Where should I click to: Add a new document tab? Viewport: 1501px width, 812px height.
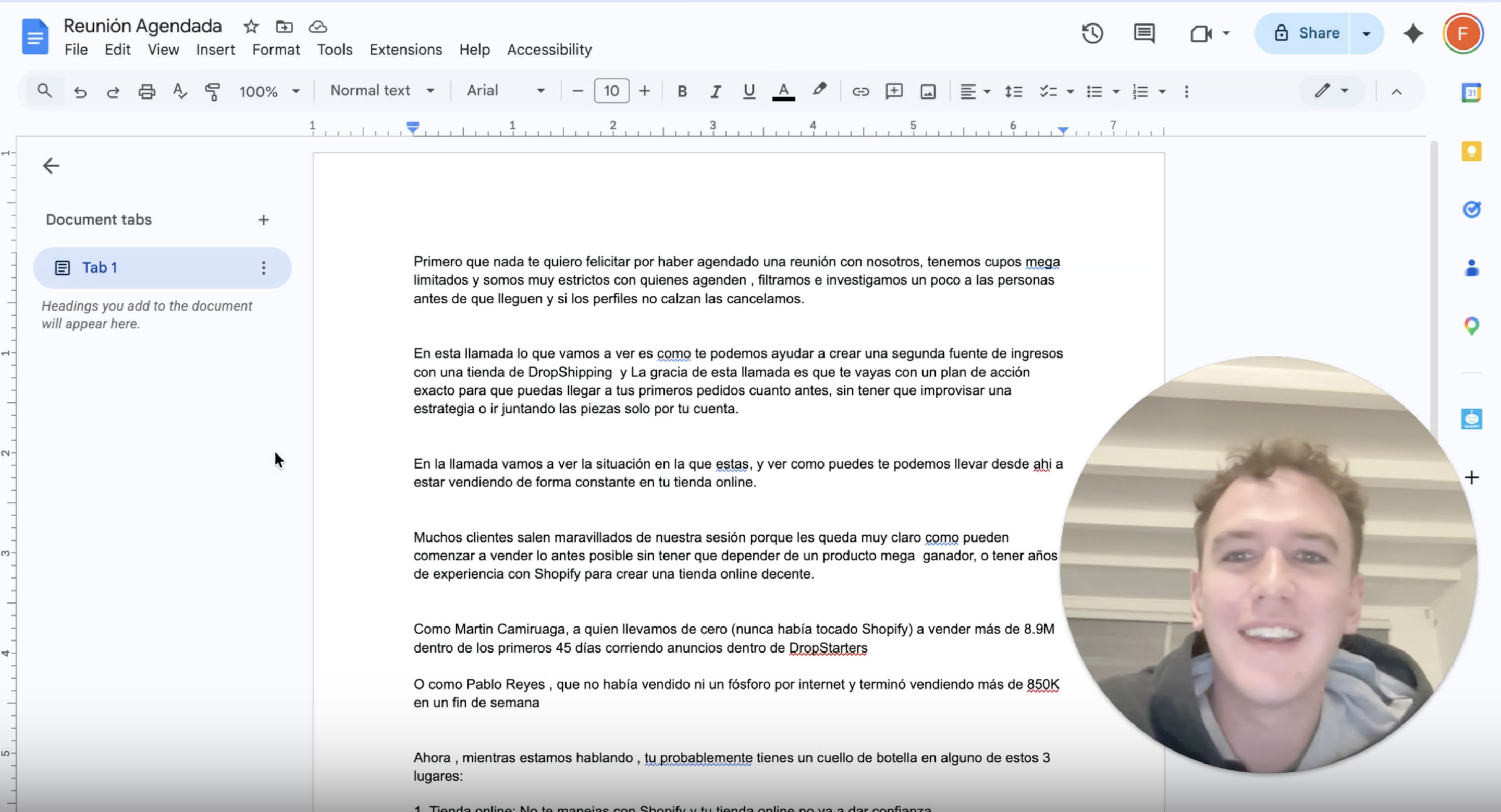point(263,219)
